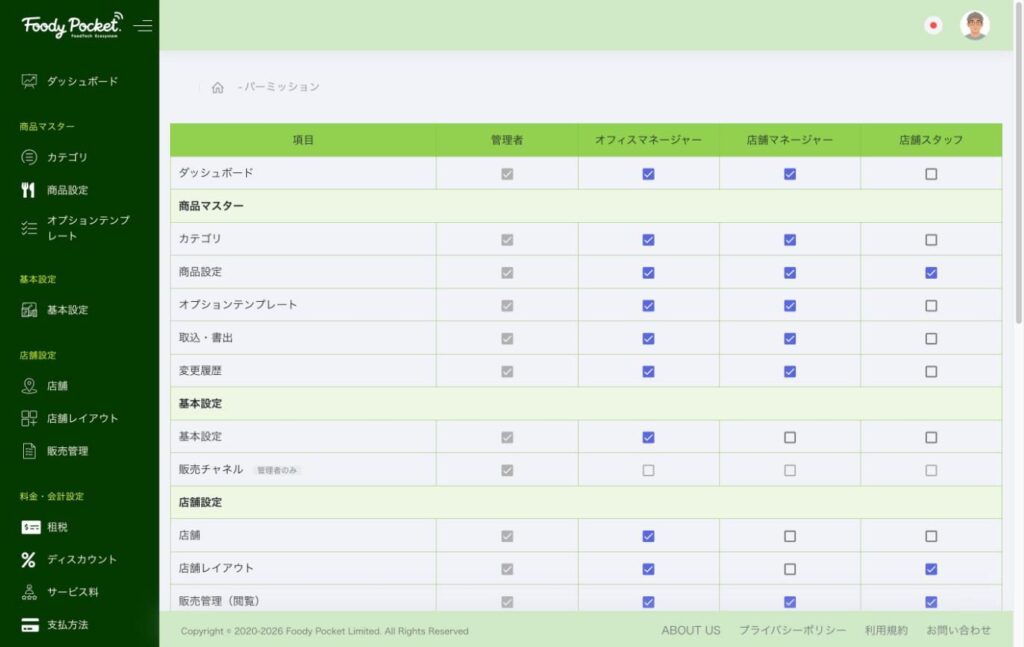Screen dimensions: 1024x647
Task: Collapse the sidebar with the hamburger icon
Action: (143, 25)
